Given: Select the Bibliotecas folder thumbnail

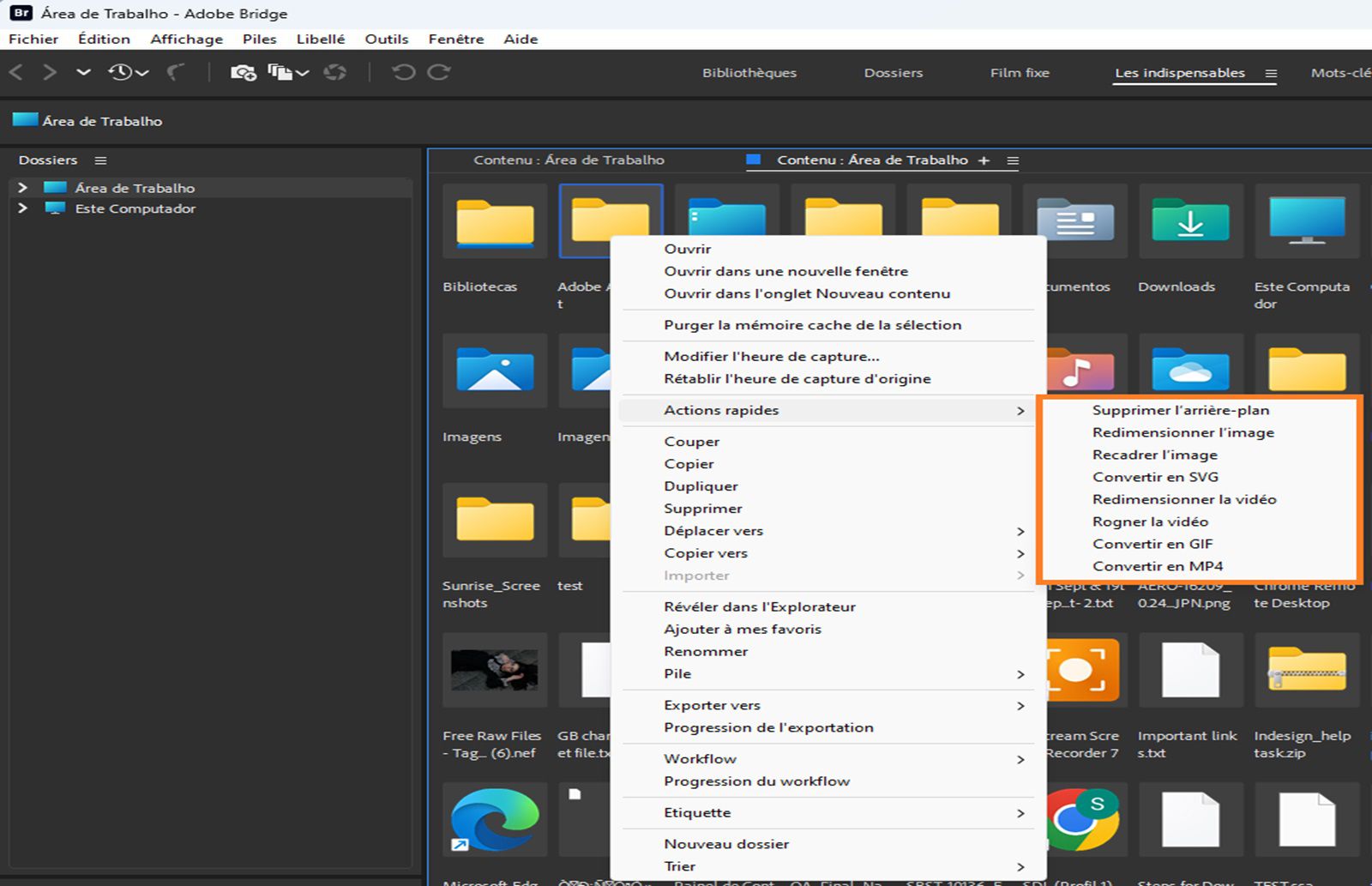Looking at the screenshot, I should 495,222.
